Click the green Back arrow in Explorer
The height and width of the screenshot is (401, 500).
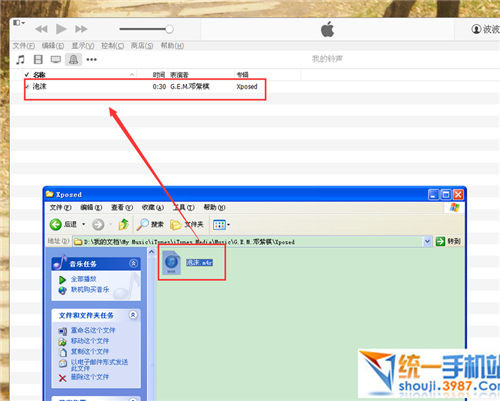point(56,224)
